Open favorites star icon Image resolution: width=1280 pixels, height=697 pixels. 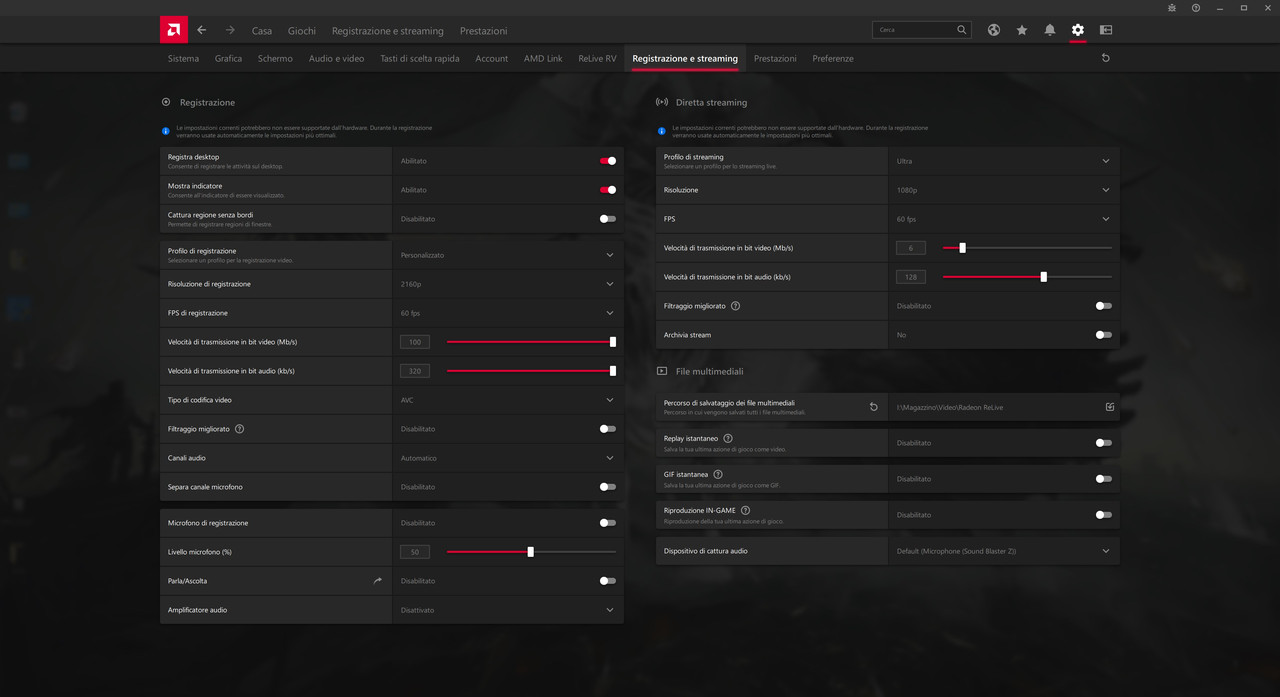click(1022, 30)
